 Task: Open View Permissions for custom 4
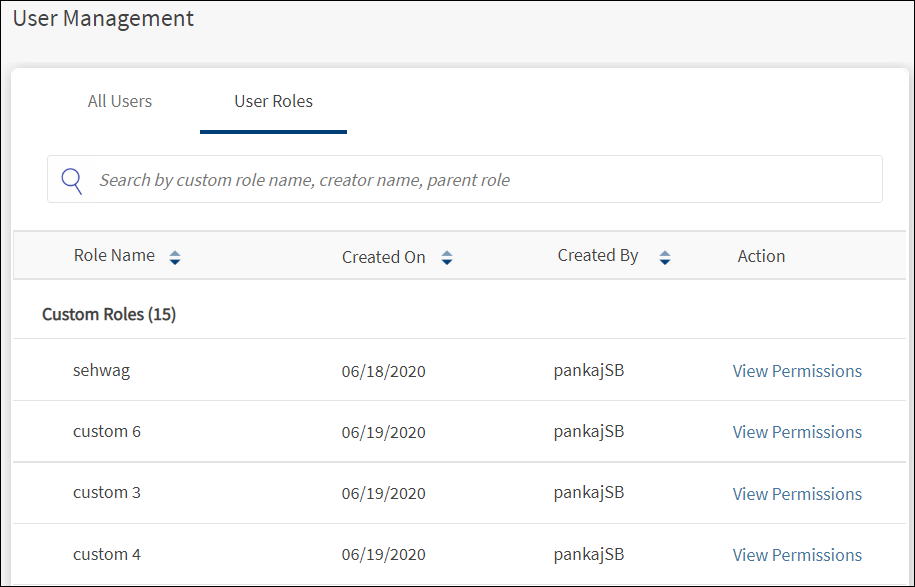pyautogui.click(x=797, y=555)
